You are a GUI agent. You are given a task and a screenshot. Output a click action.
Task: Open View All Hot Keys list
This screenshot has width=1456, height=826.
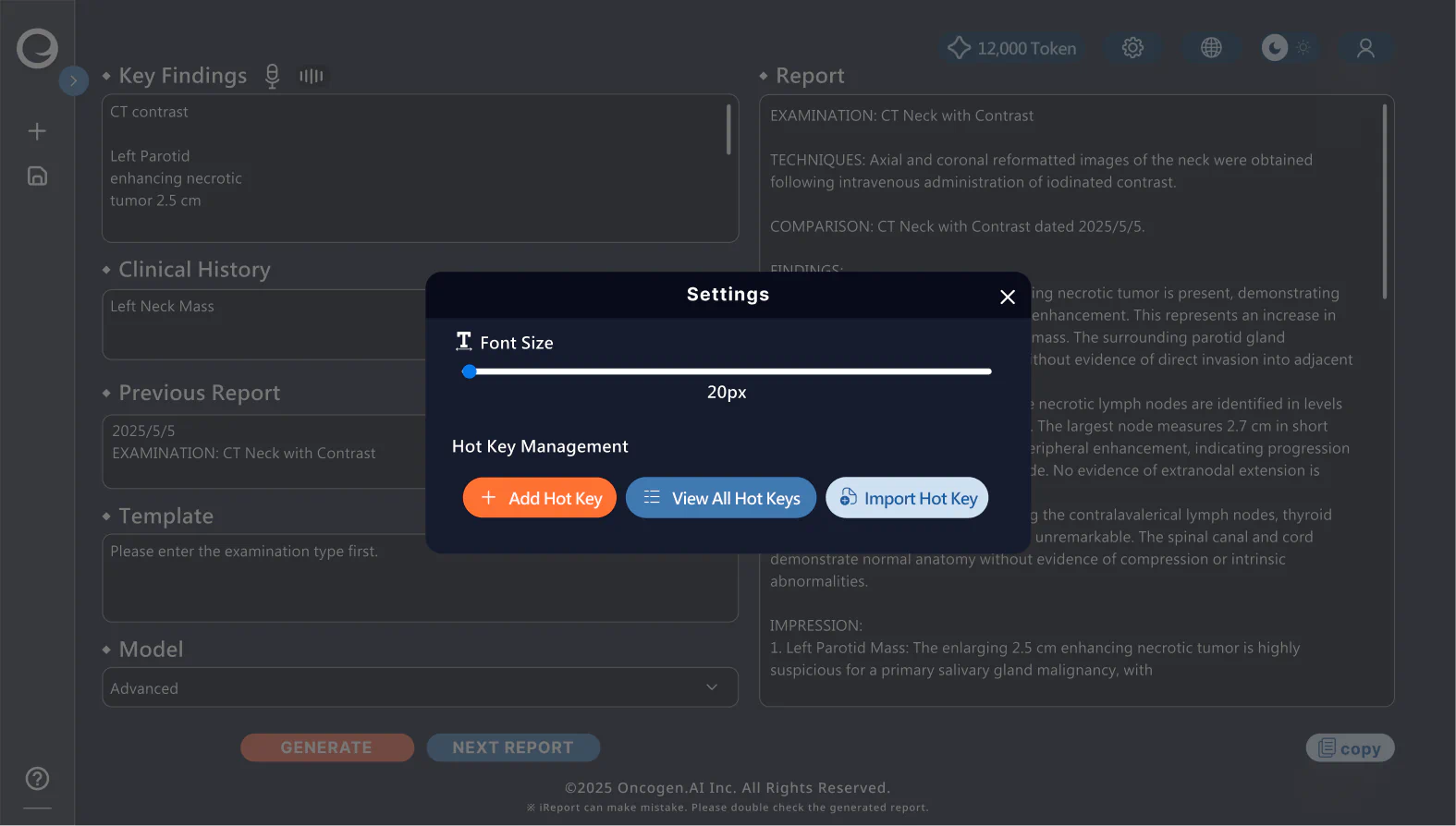coord(721,498)
